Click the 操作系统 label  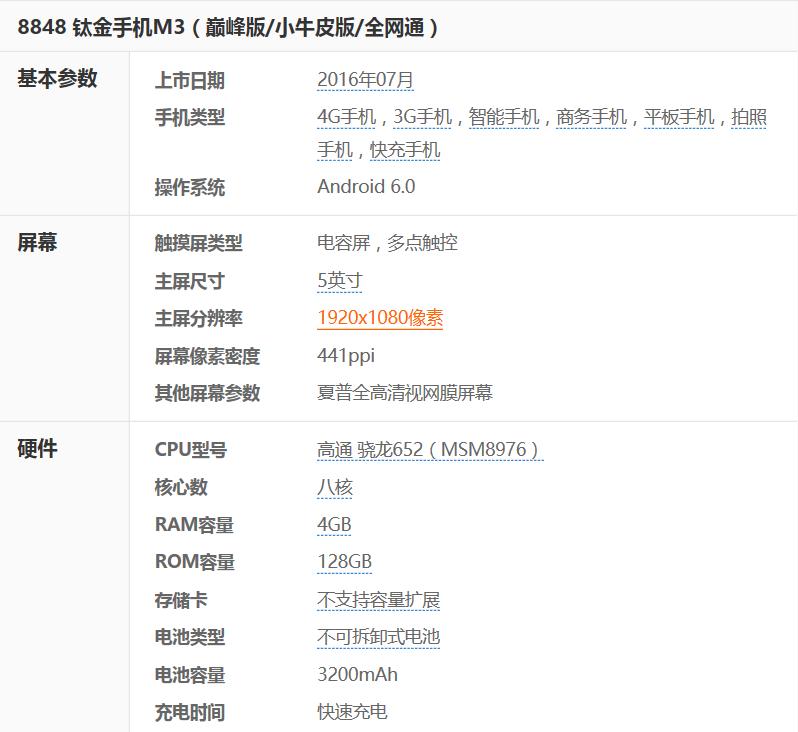coord(189,187)
